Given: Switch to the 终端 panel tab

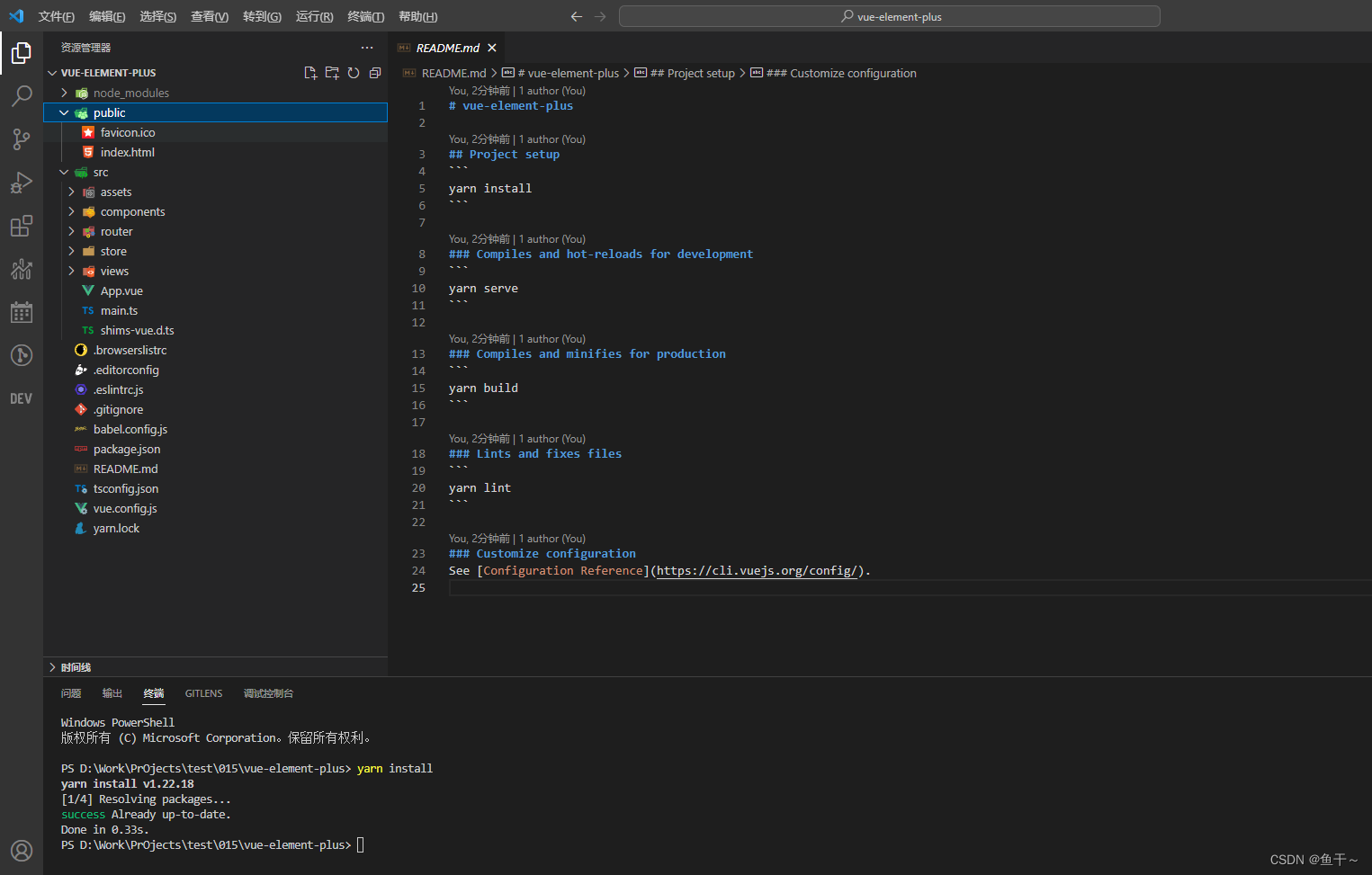Looking at the screenshot, I should coord(154,693).
